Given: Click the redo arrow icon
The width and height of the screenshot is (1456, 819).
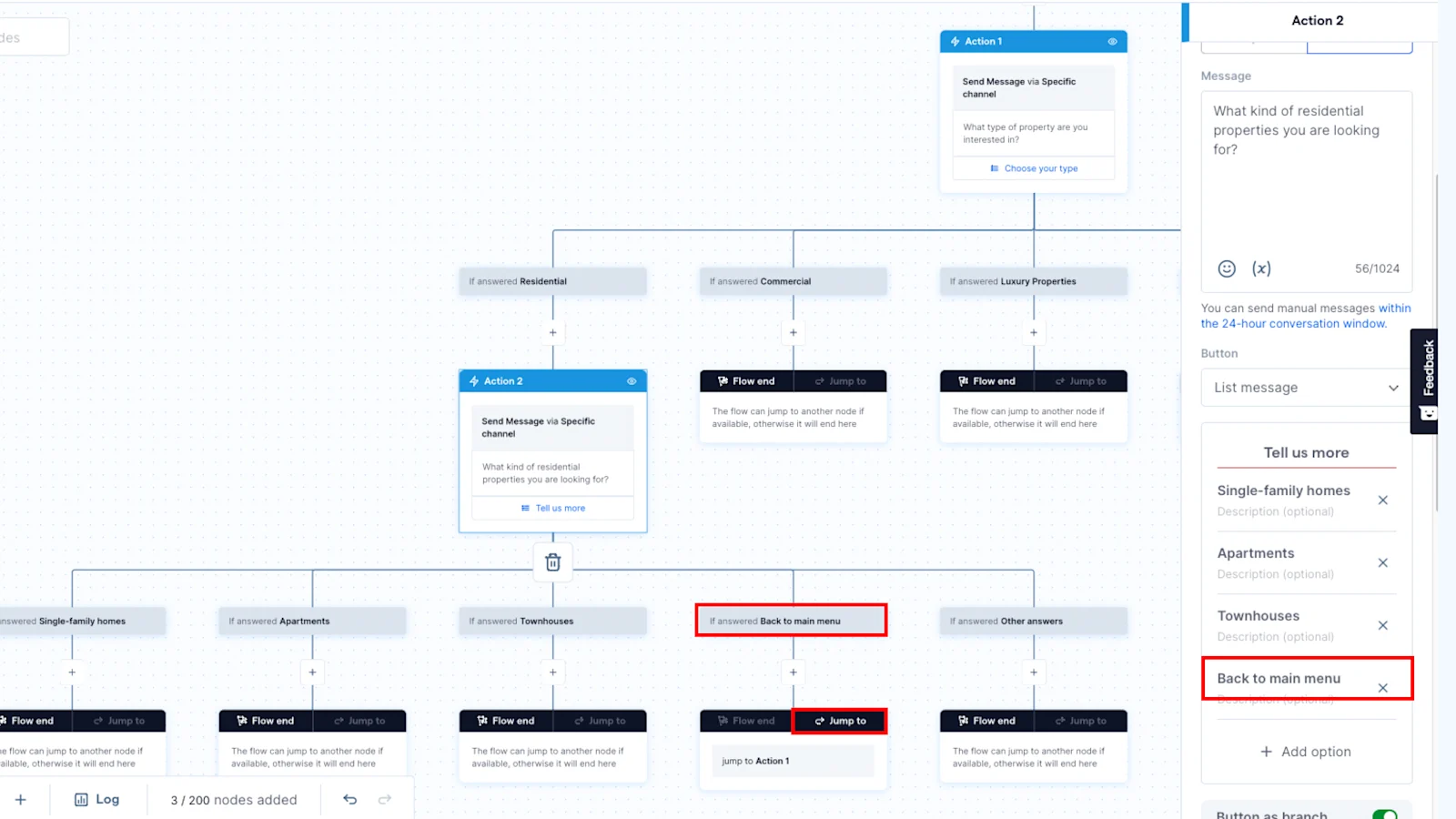Looking at the screenshot, I should [x=384, y=799].
